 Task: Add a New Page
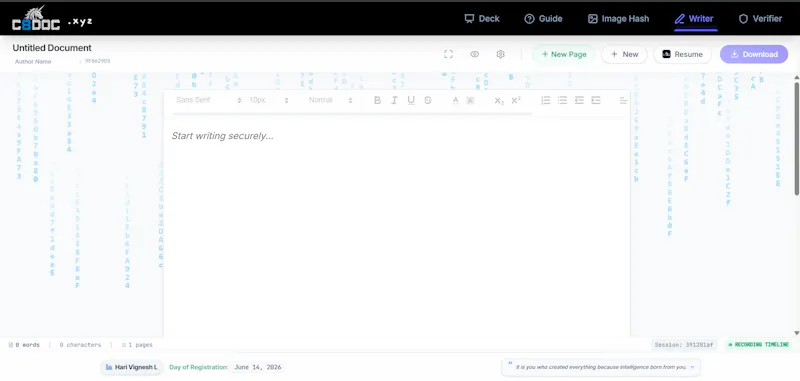point(564,54)
